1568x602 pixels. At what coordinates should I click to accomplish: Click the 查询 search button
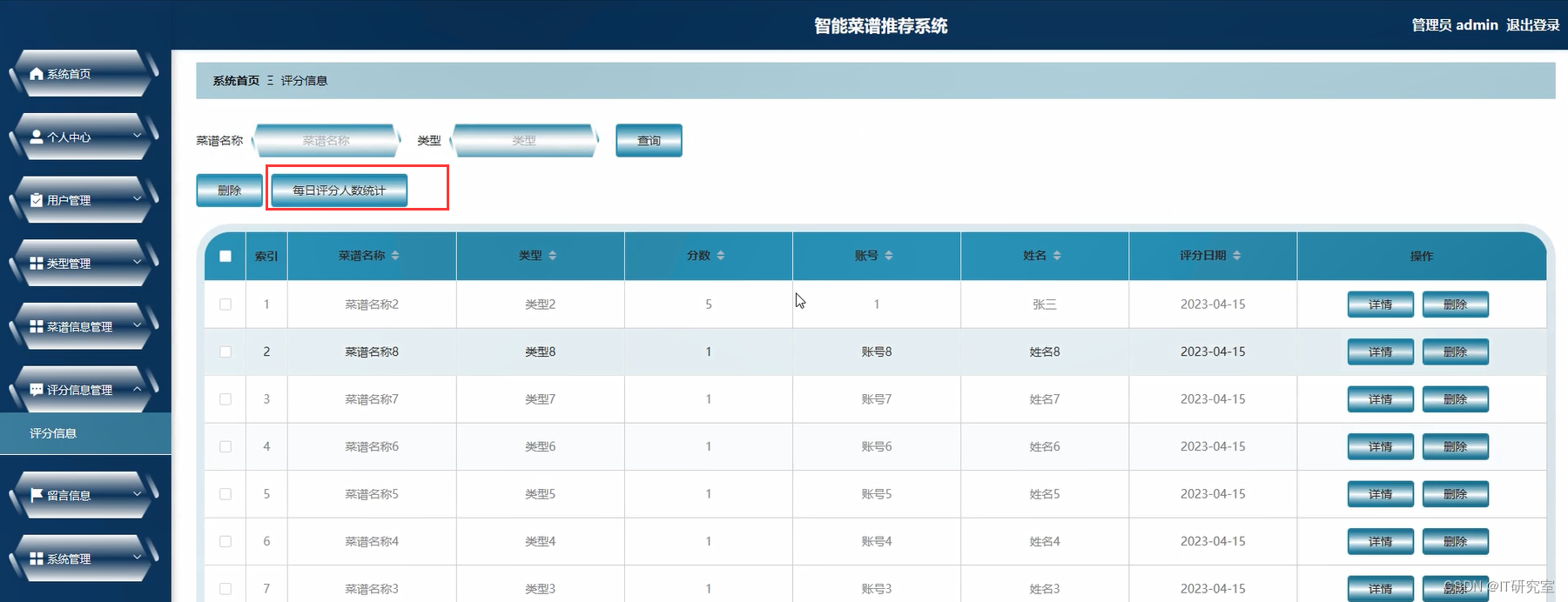[649, 140]
